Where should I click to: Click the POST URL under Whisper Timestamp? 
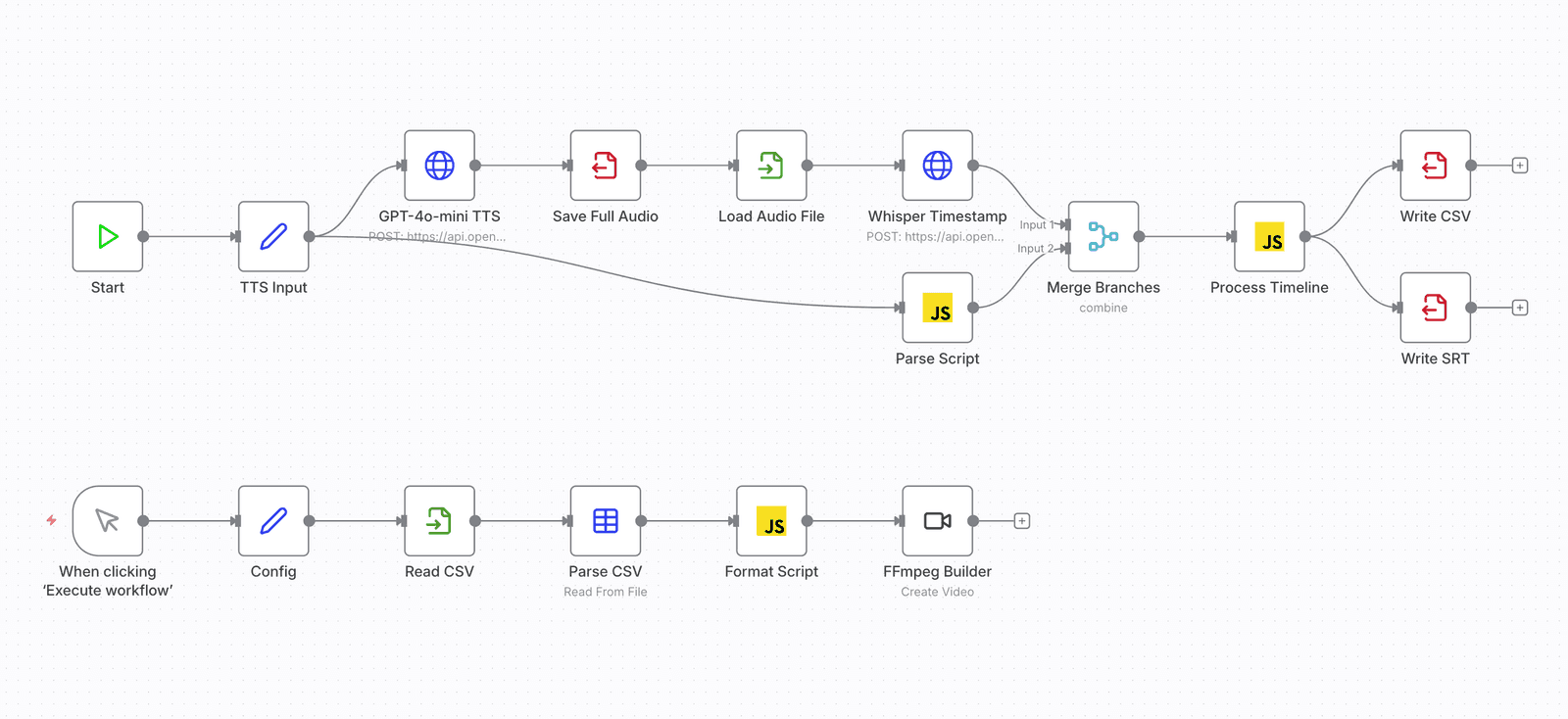pos(935,236)
